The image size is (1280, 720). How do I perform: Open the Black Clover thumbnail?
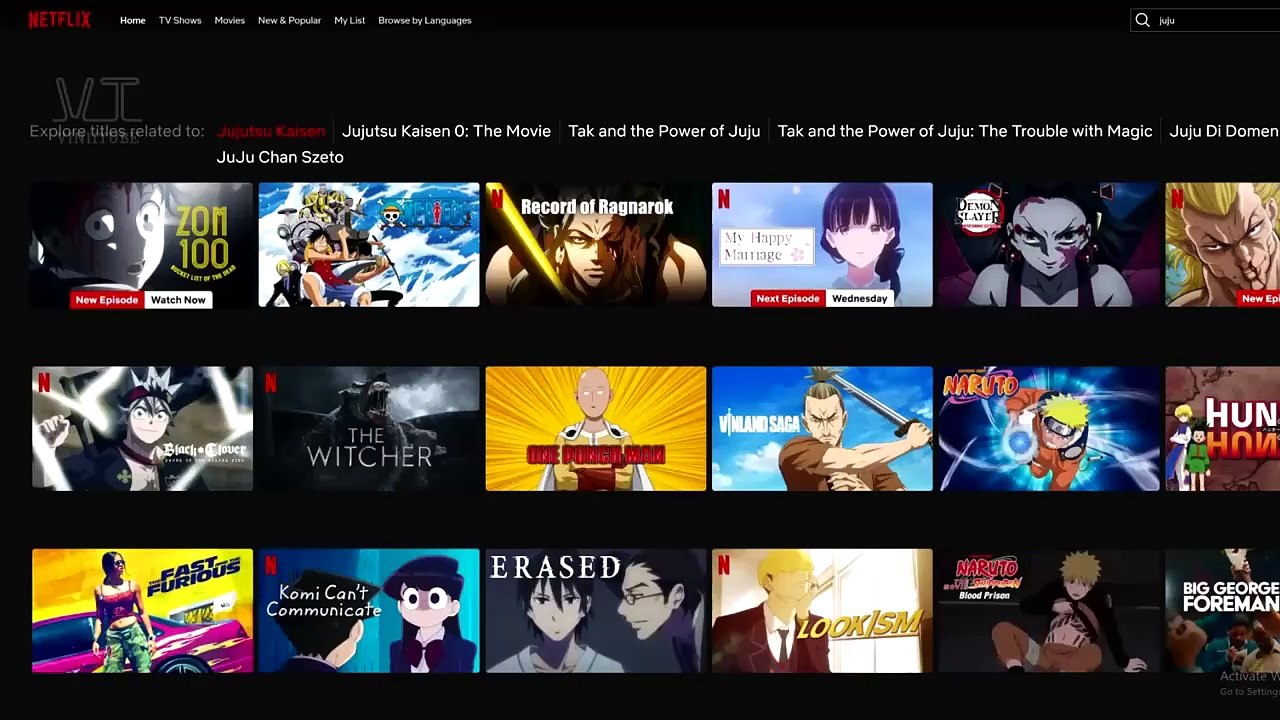tap(142, 429)
